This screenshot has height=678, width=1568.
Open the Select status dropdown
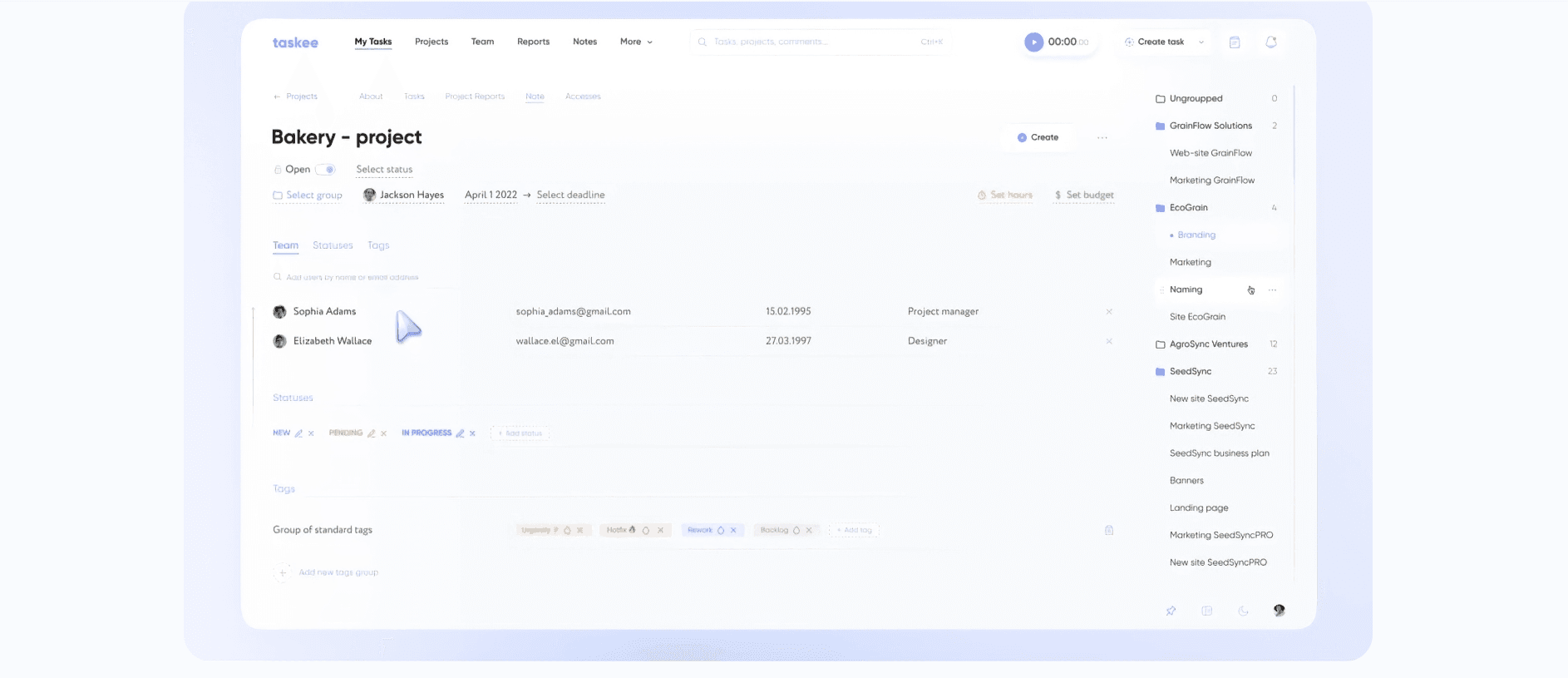(x=384, y=170)
